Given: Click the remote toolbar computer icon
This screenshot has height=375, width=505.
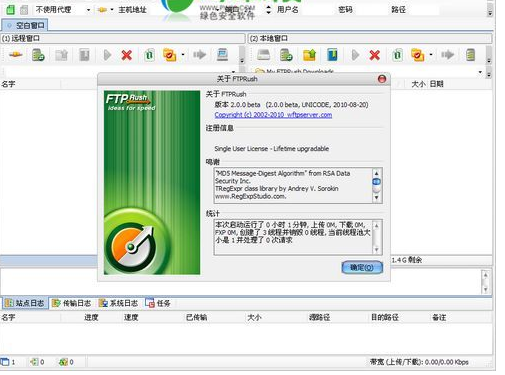Looking at the screenshot, I should click(x=222, y=55).
